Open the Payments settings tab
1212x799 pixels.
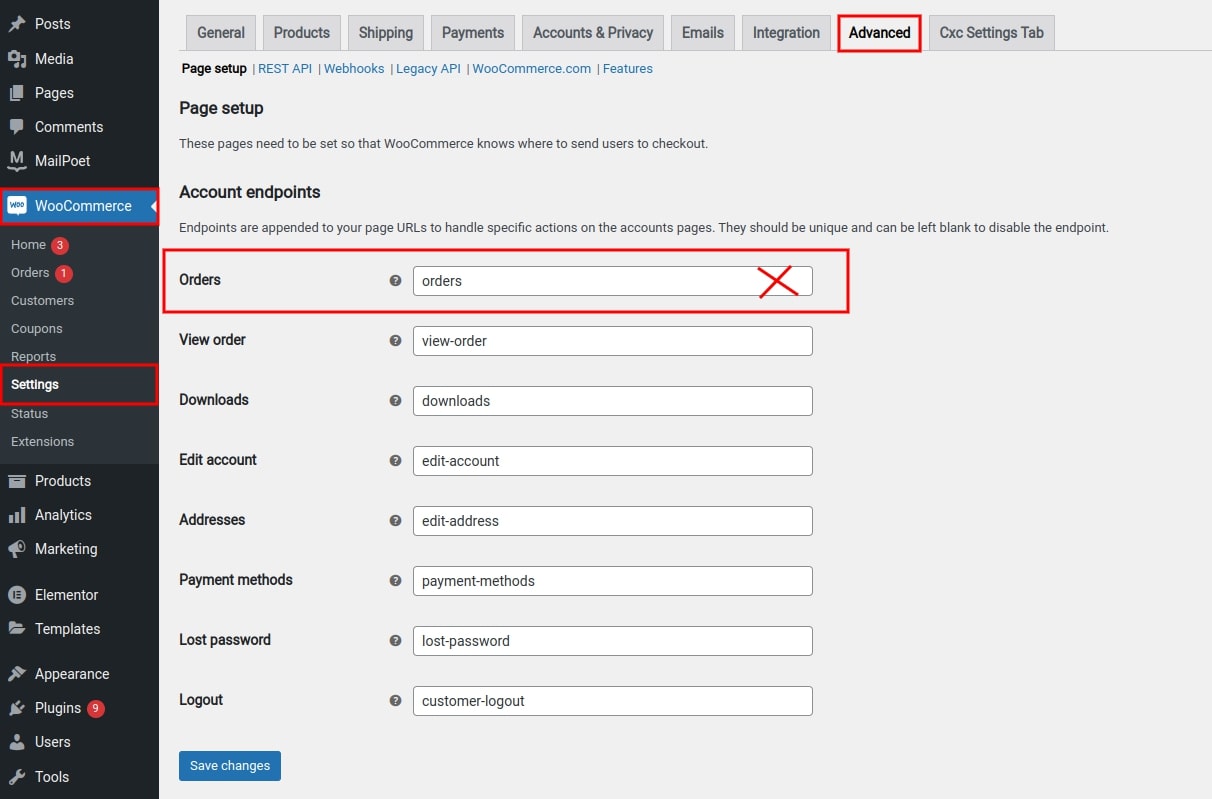472,32
